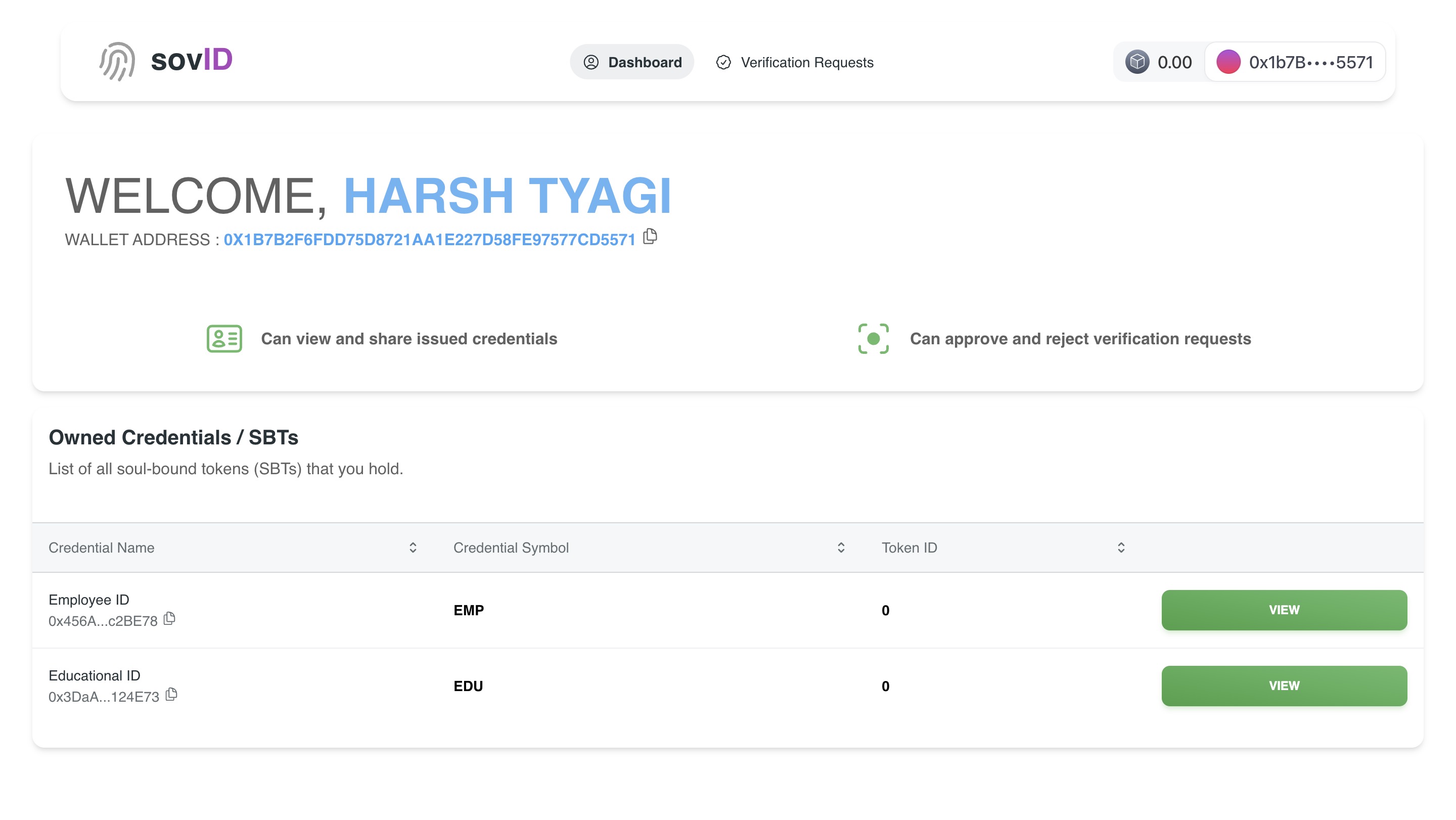
Task: Click 'Can view and share issued credentials' text
Action: 409,339
